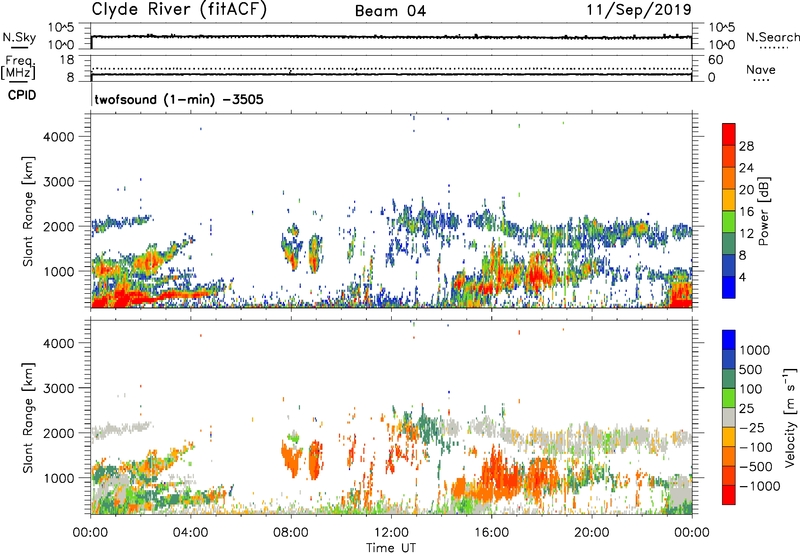The width and height of the screenshot is (800, 554).
Task: Click the "twofsound (1-min) -3505" mode text
Action: pyautogui.click(x=179, y=99)
